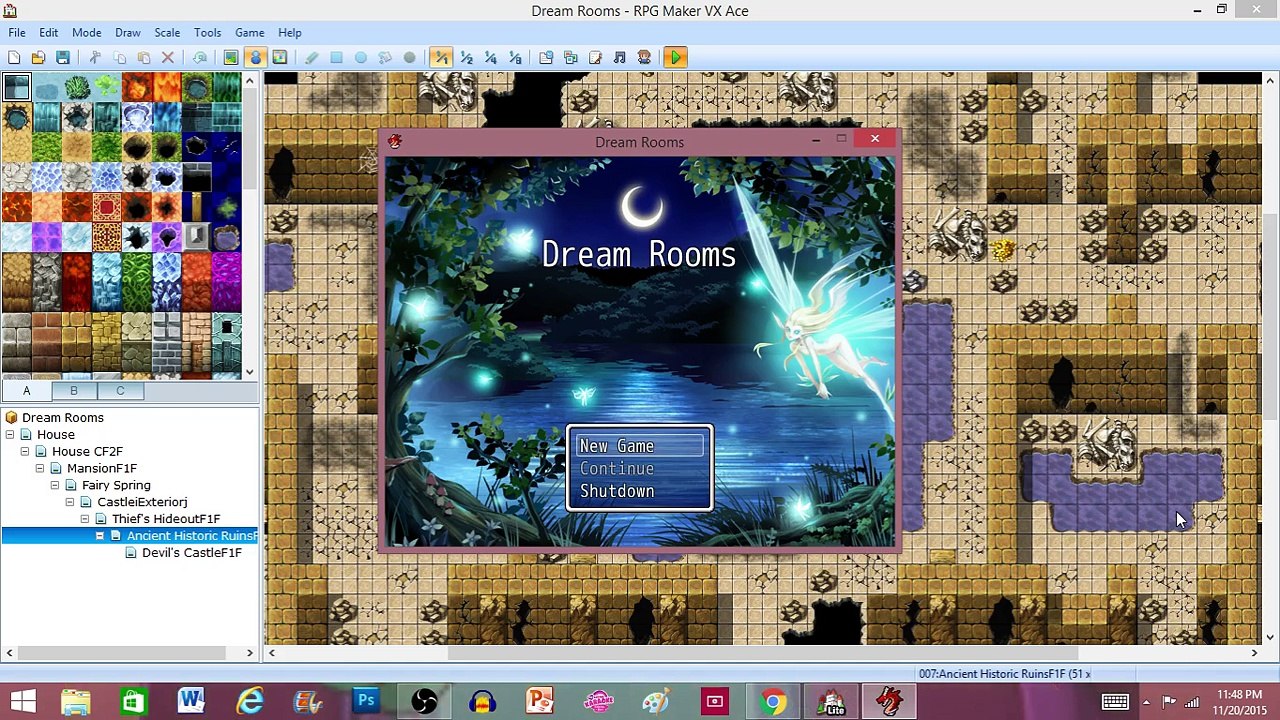
Task: Open the Tools menu
Action: [207, 32]
